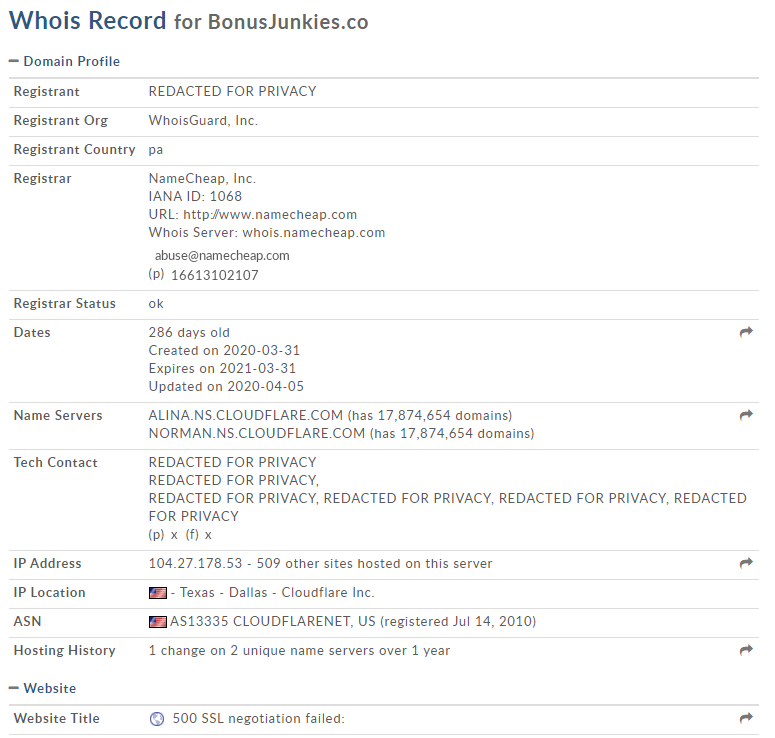The height and width of the screenshot is (738, 775).
Task: Click the Website Title row arrow icon
Action: coord(746,718)
